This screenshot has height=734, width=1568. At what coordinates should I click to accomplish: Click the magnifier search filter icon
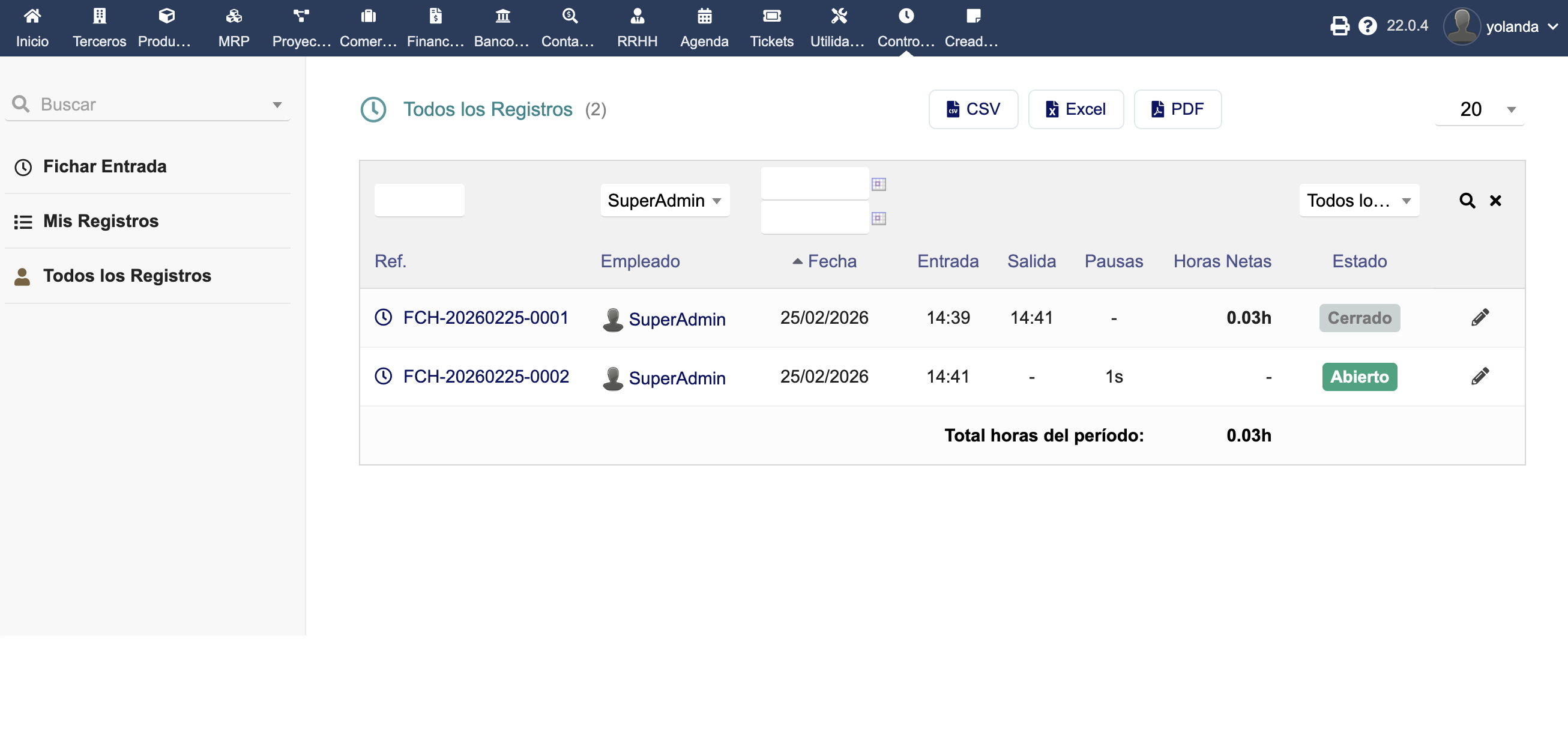[1467, 201]
